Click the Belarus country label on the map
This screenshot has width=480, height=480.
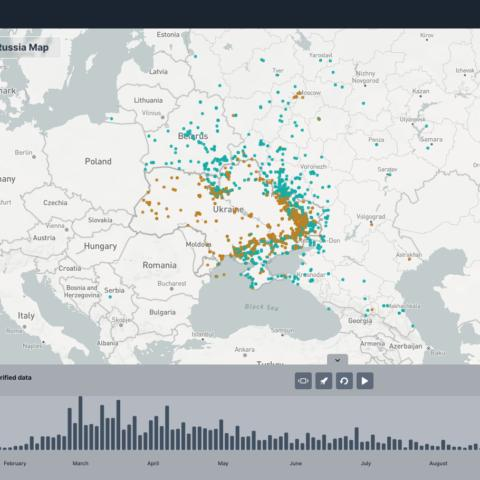pos(193,136)
